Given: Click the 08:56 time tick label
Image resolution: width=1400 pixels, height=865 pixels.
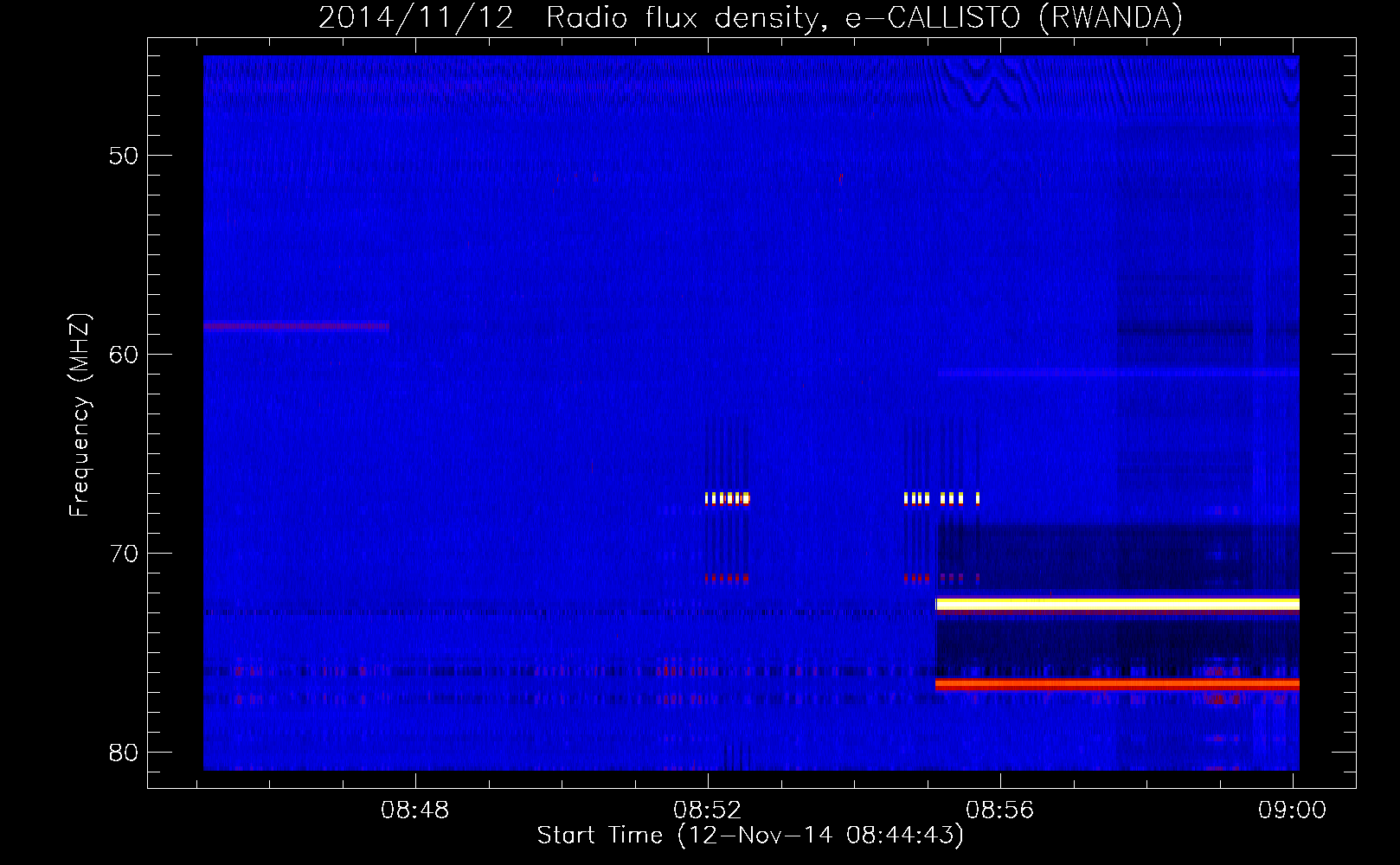Looking at the screenshot, I should (x=1000, y=810).
